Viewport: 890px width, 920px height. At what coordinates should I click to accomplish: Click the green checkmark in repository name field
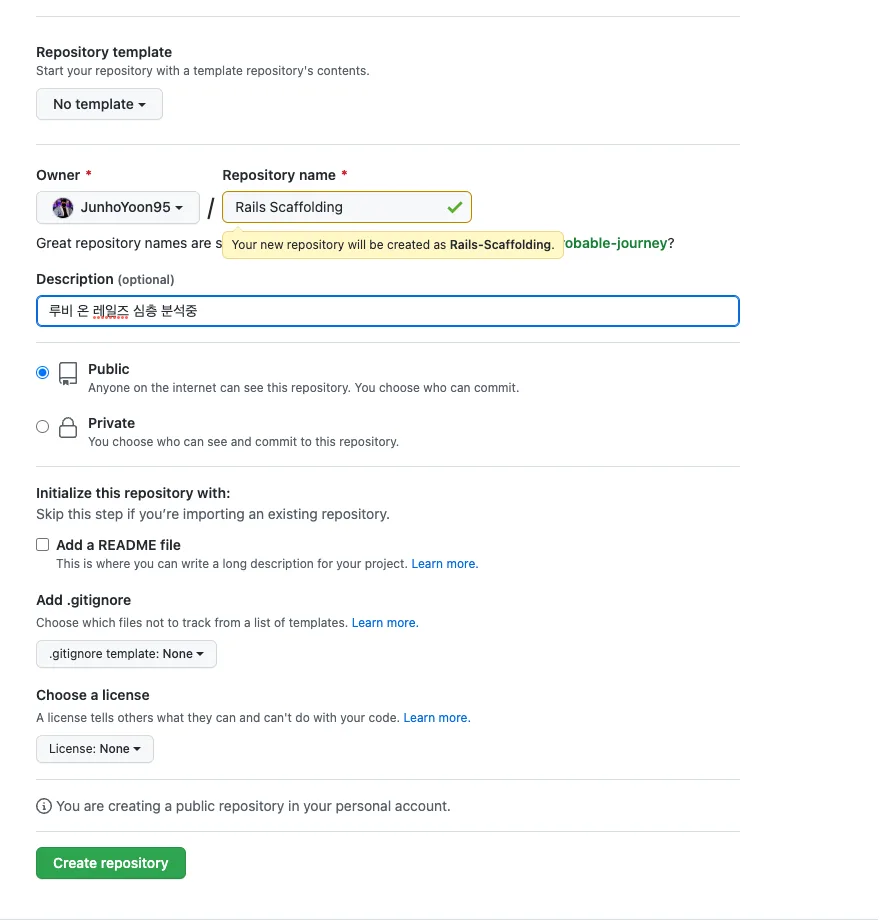tap(455, 207)
